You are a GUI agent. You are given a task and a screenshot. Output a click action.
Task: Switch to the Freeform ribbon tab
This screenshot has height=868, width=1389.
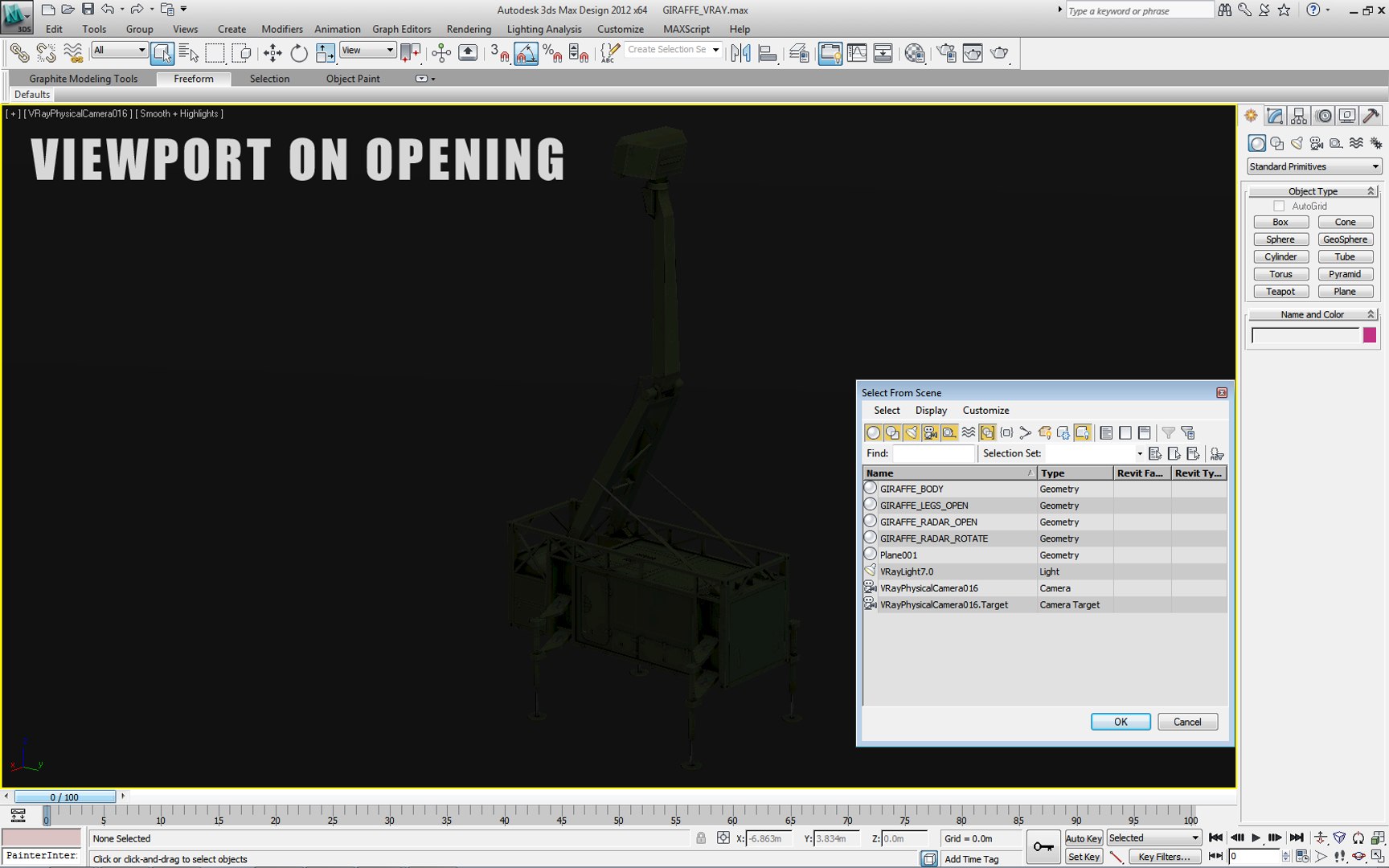[194, 79]
